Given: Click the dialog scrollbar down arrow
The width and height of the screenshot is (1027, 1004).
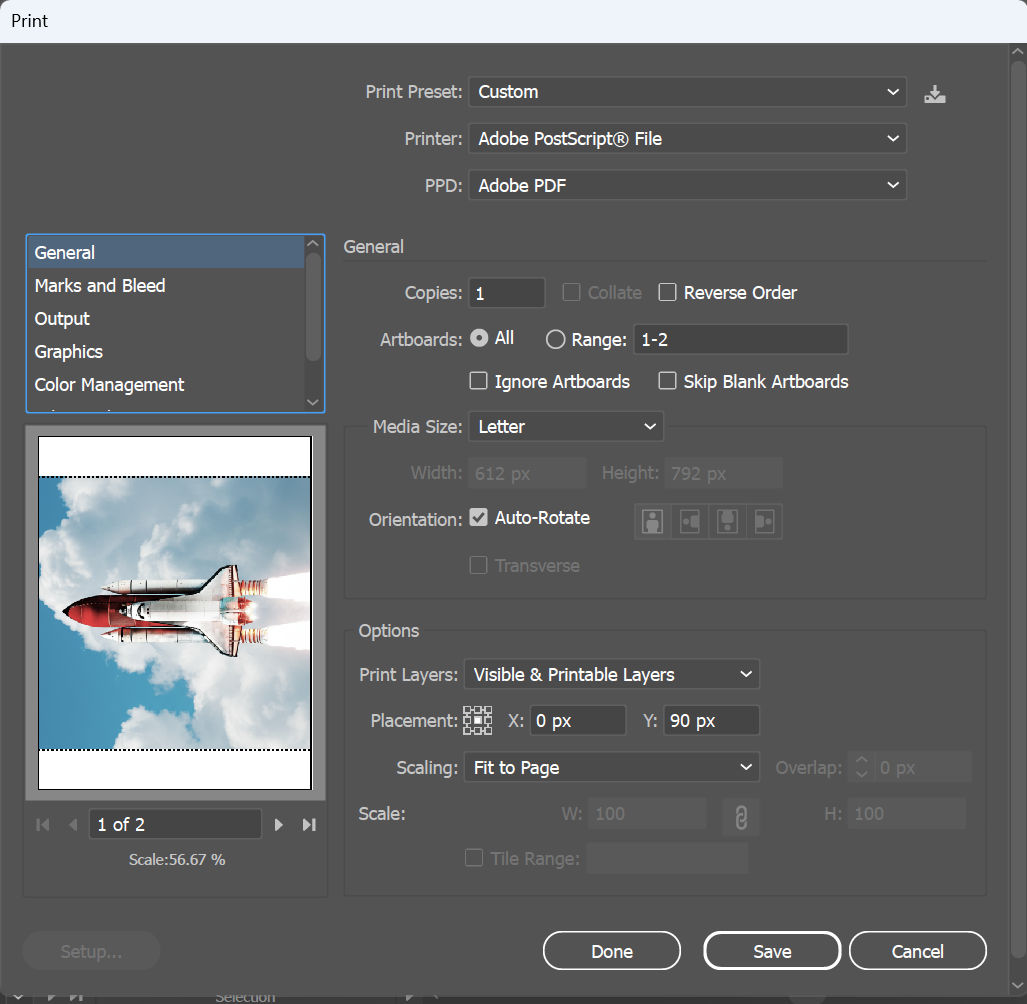Looking at the screenshot, I should tap(1018, 985).
